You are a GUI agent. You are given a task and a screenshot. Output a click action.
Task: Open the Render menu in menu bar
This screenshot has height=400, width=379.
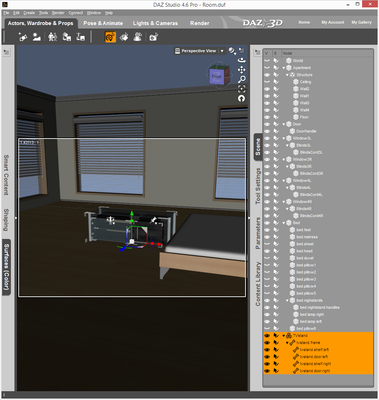[x=58, y=13]
